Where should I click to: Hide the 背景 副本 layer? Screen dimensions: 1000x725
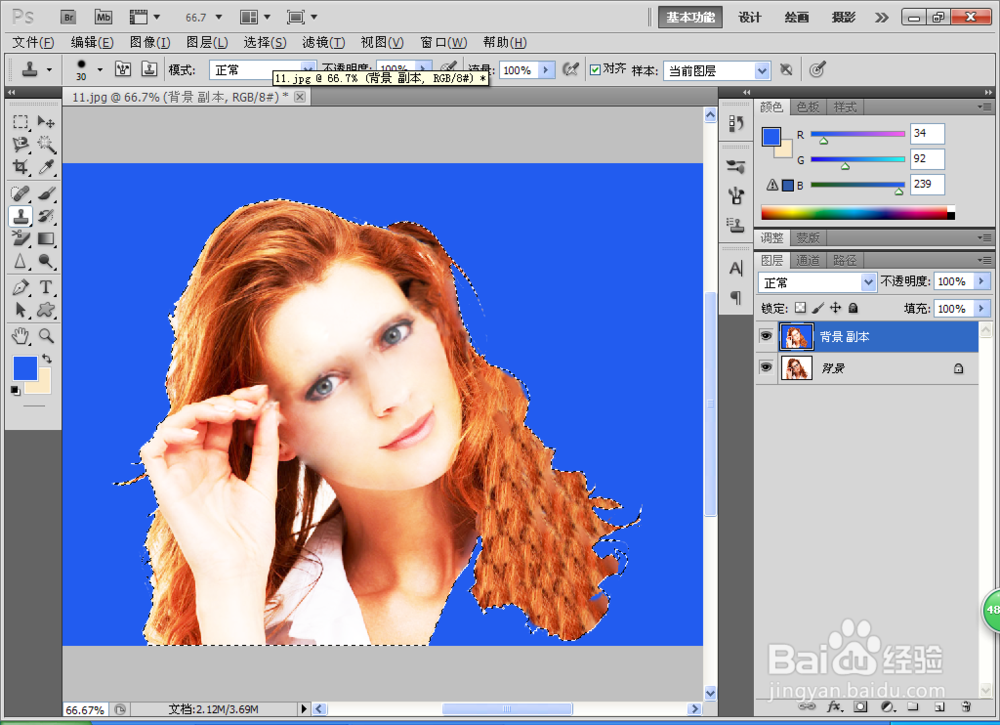point(766,336)
